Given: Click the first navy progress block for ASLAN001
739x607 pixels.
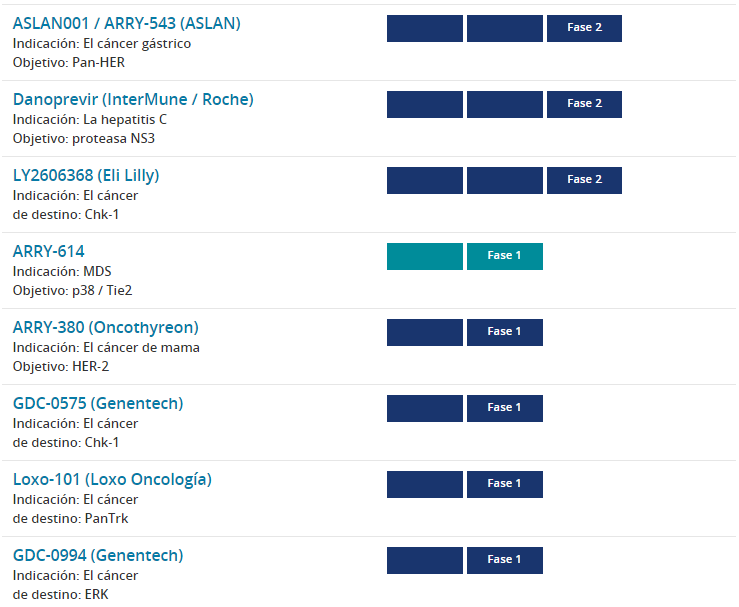Looking at the screenshot, I should (x=425, y=28).
